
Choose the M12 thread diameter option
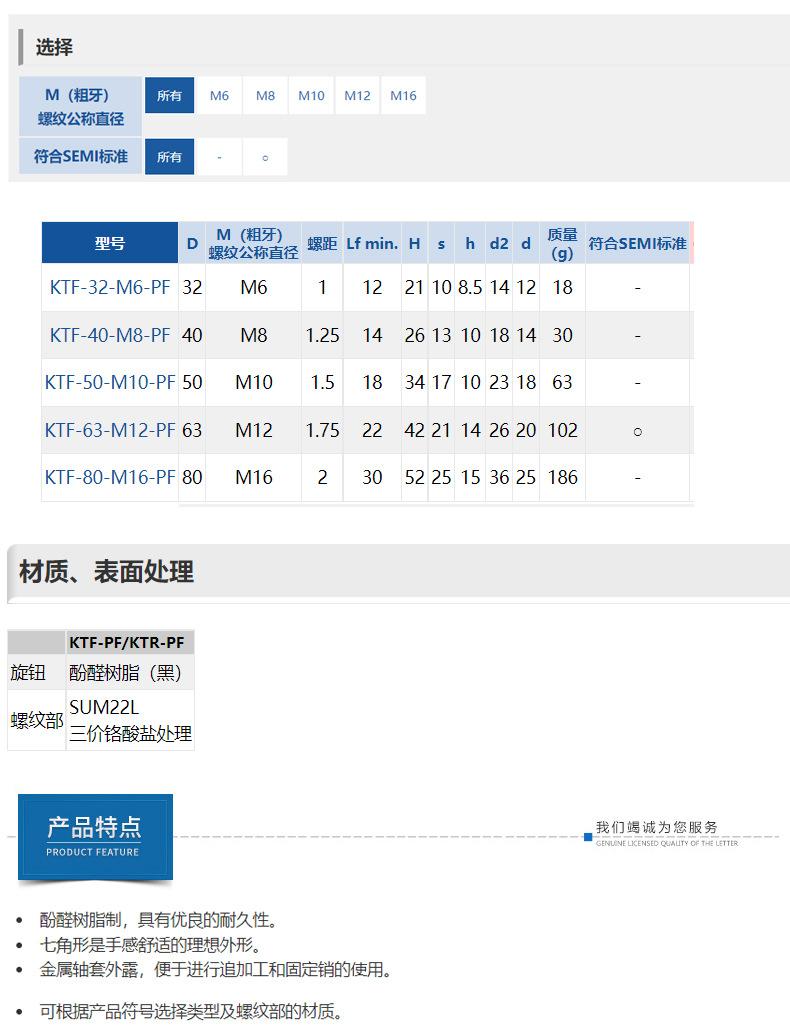pyautogui.click(x=357, y=96)
